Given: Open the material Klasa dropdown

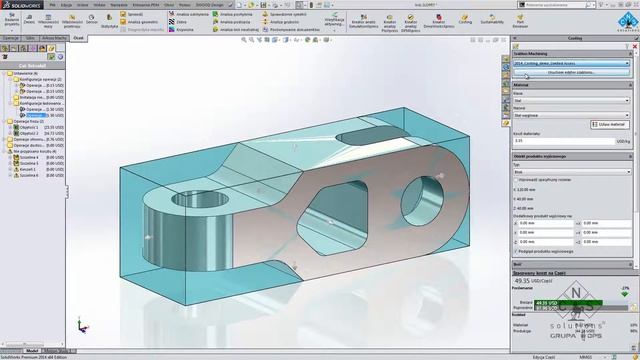Looking at the screenshot, I should click(x=571, y=100).
